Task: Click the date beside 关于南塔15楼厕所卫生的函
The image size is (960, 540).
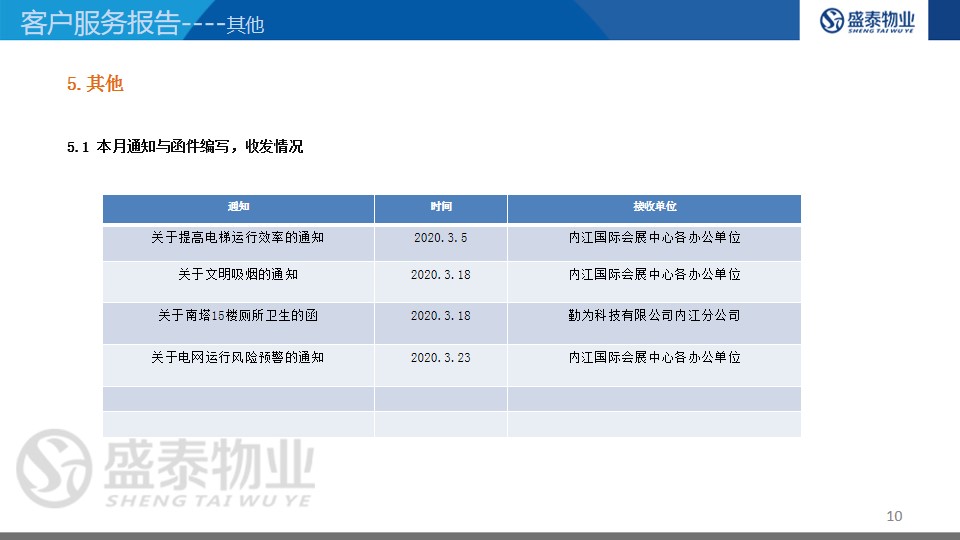Action: coord(441,316)
